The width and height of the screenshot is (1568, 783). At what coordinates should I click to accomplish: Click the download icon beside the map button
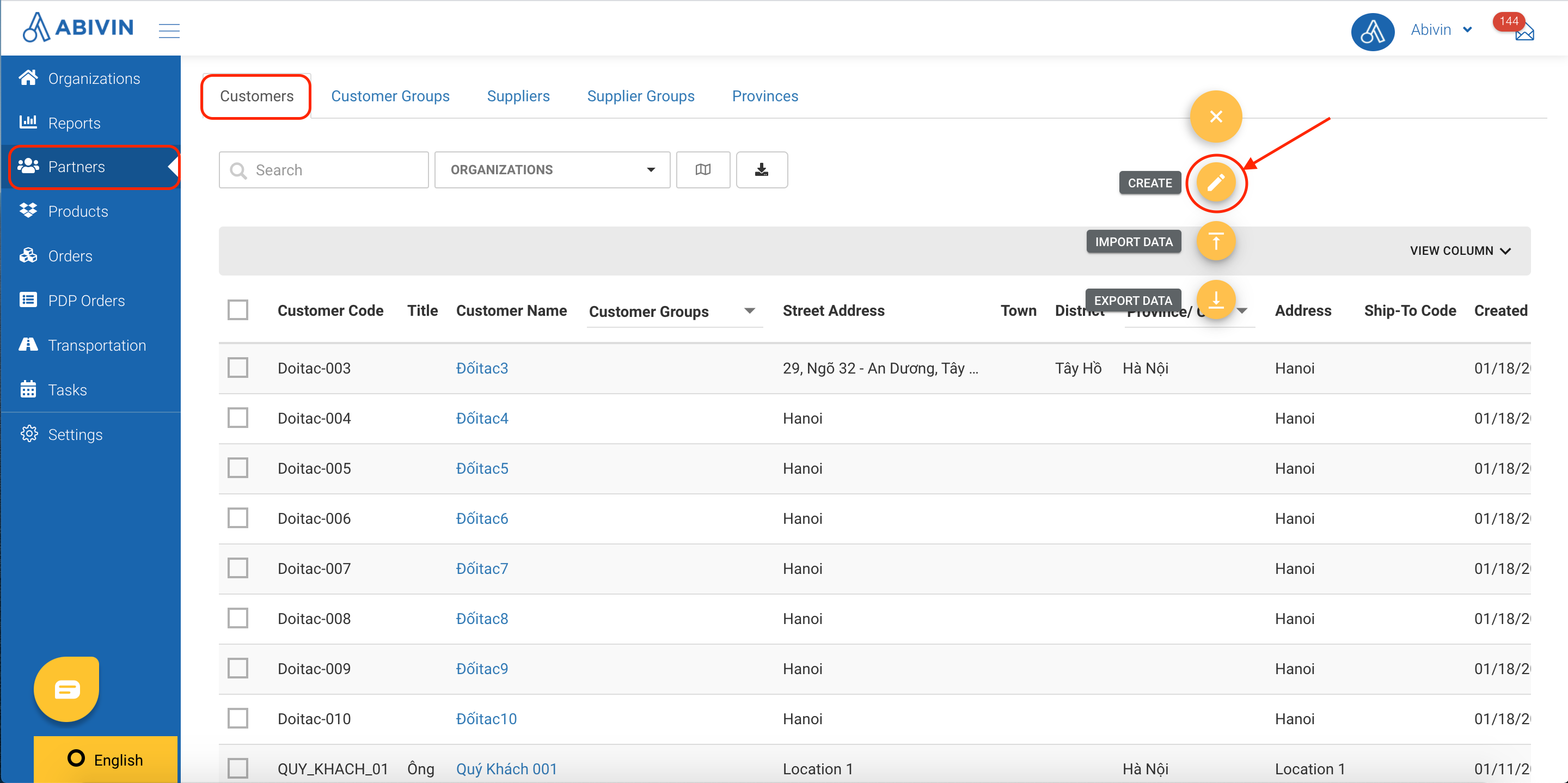(762, 170)
